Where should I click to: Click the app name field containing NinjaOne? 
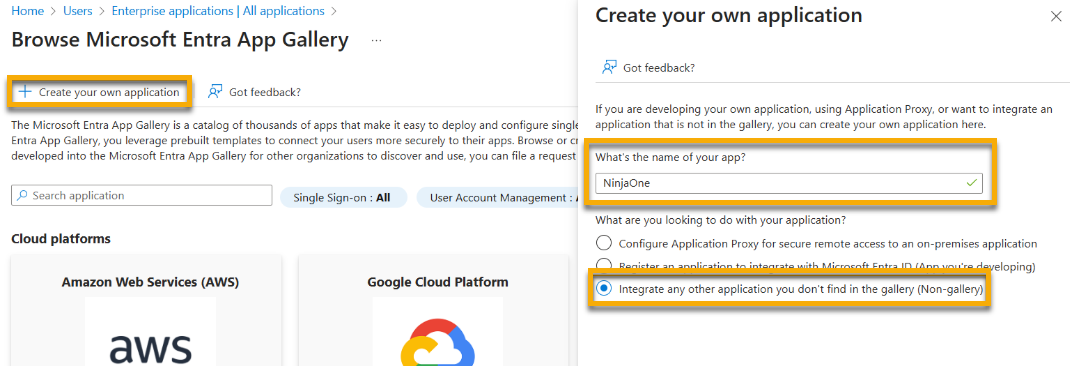click(x=789, y=183)
